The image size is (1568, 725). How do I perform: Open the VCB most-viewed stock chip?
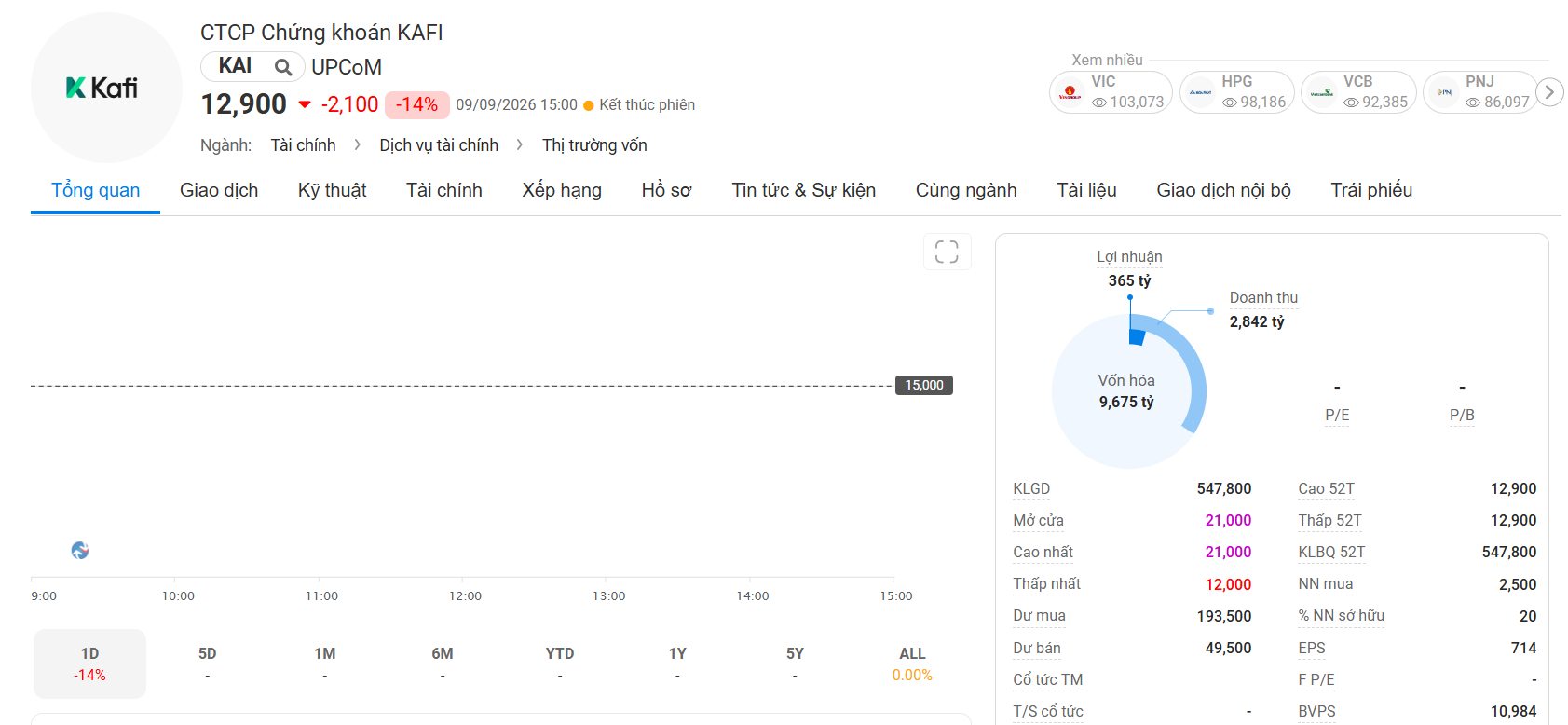coord(1358,92)
